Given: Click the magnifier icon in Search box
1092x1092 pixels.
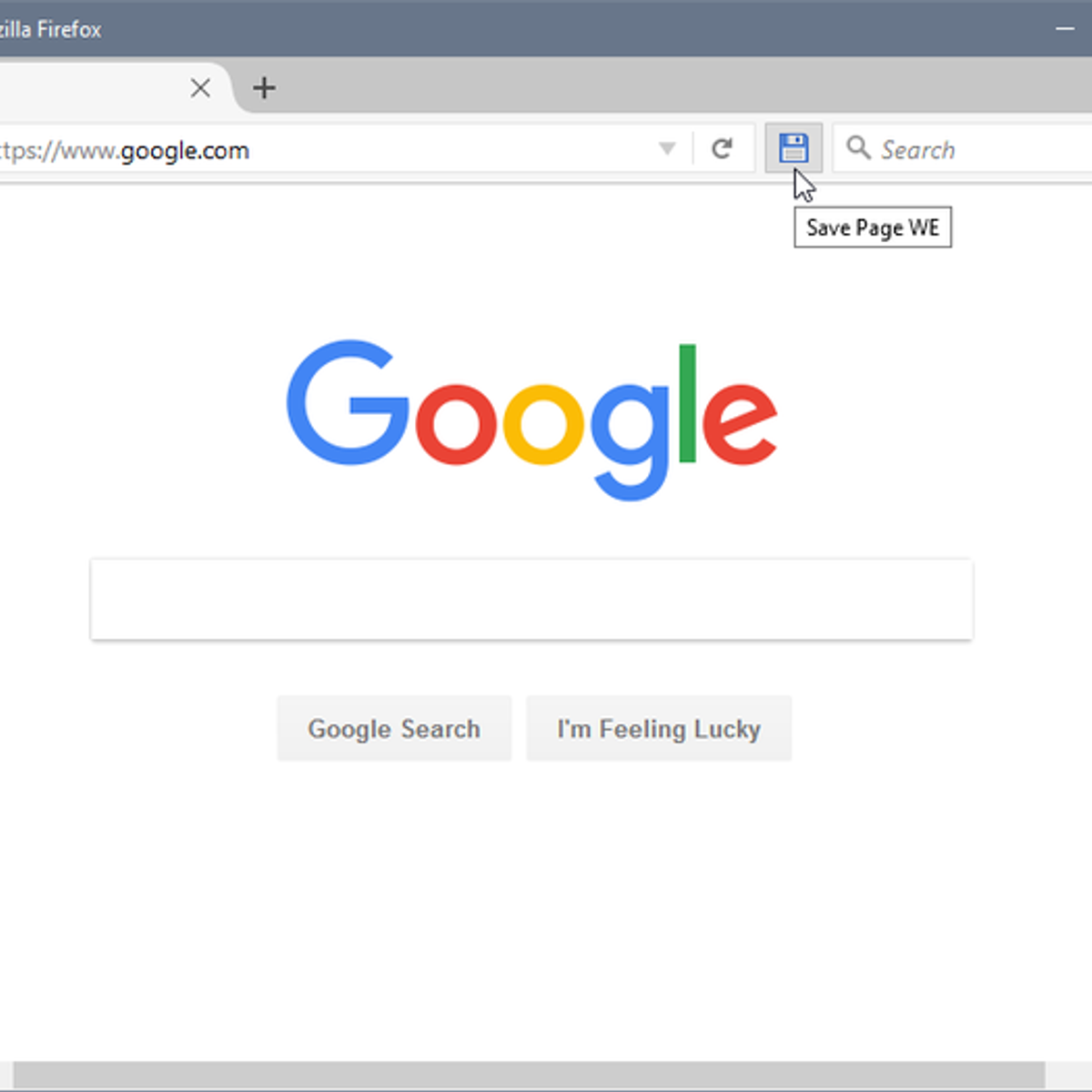Looking at the screenshot, I should [858, 147].
